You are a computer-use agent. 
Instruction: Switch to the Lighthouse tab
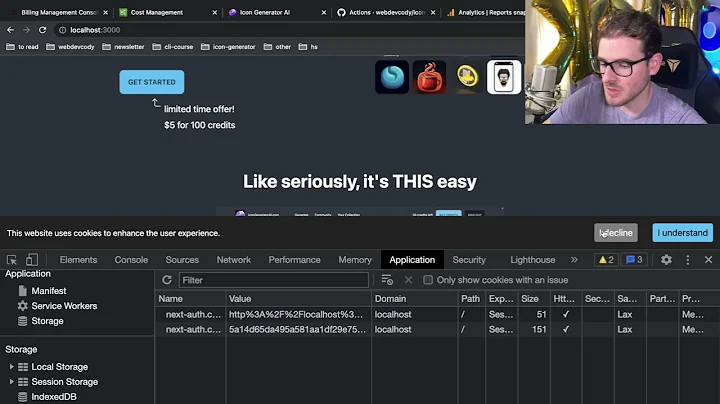(533, 260)
